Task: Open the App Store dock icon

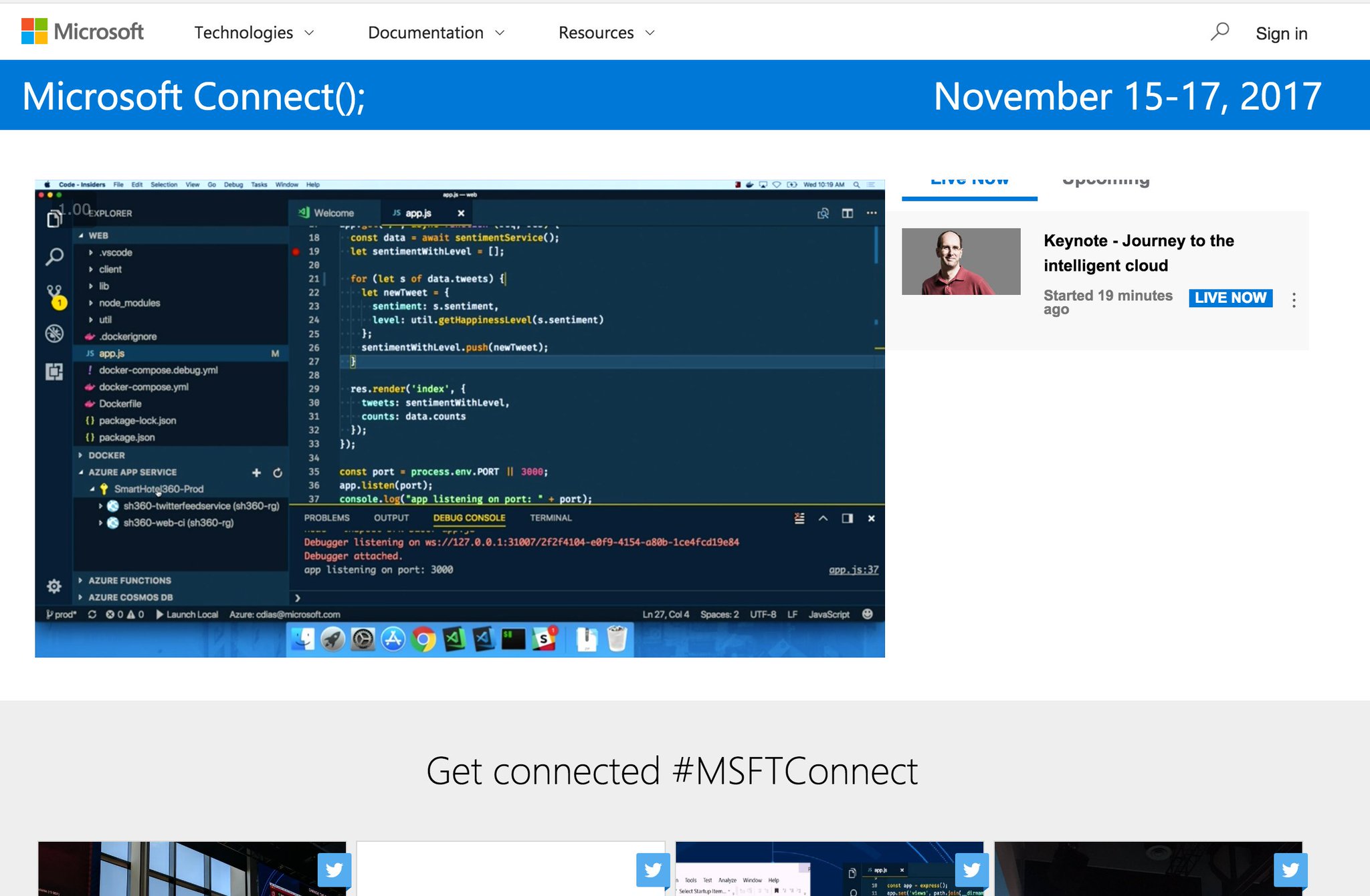Action: point(393,640)
